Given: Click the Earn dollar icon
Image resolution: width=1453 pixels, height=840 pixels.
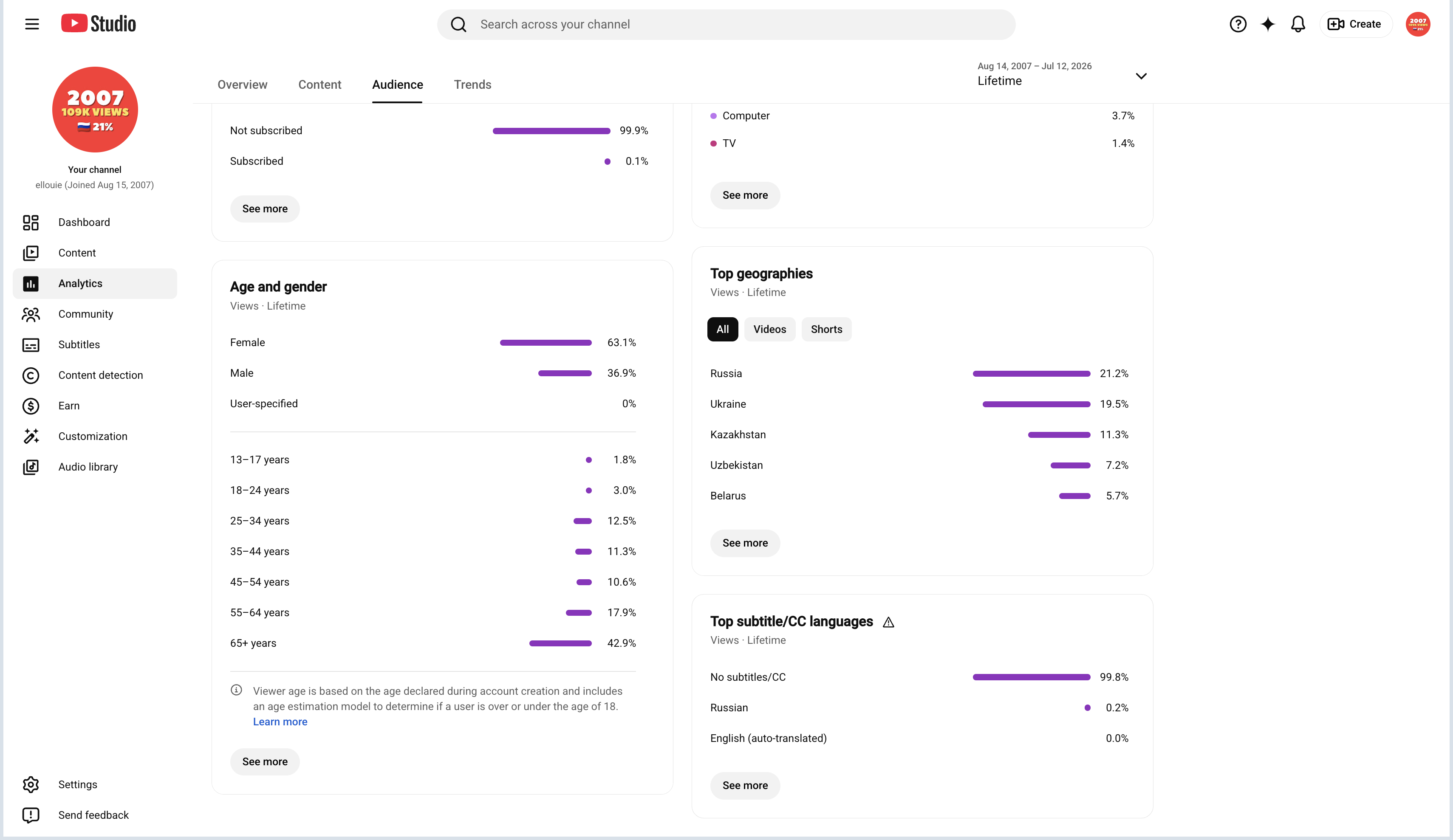Looking at the screenshot, I should 31,406.
